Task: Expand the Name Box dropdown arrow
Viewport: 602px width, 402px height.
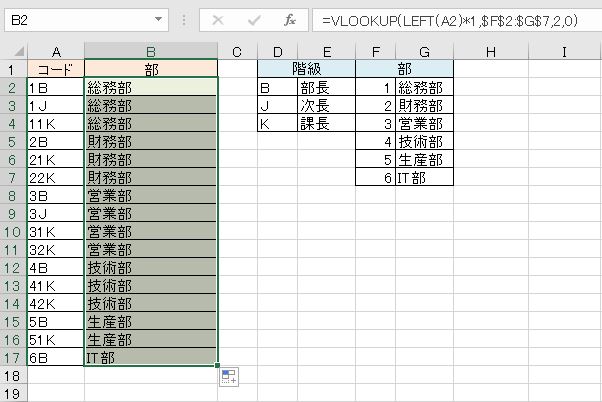Action: pos(158,19)
